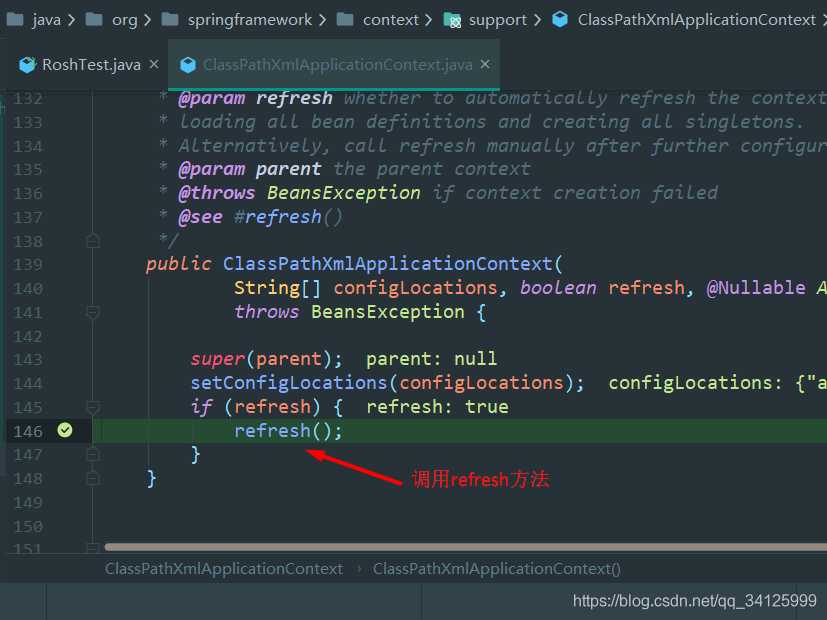Viewport: 827px width, 620px height.
Task: Click the springframework folder icon
Action: (169, 20)
